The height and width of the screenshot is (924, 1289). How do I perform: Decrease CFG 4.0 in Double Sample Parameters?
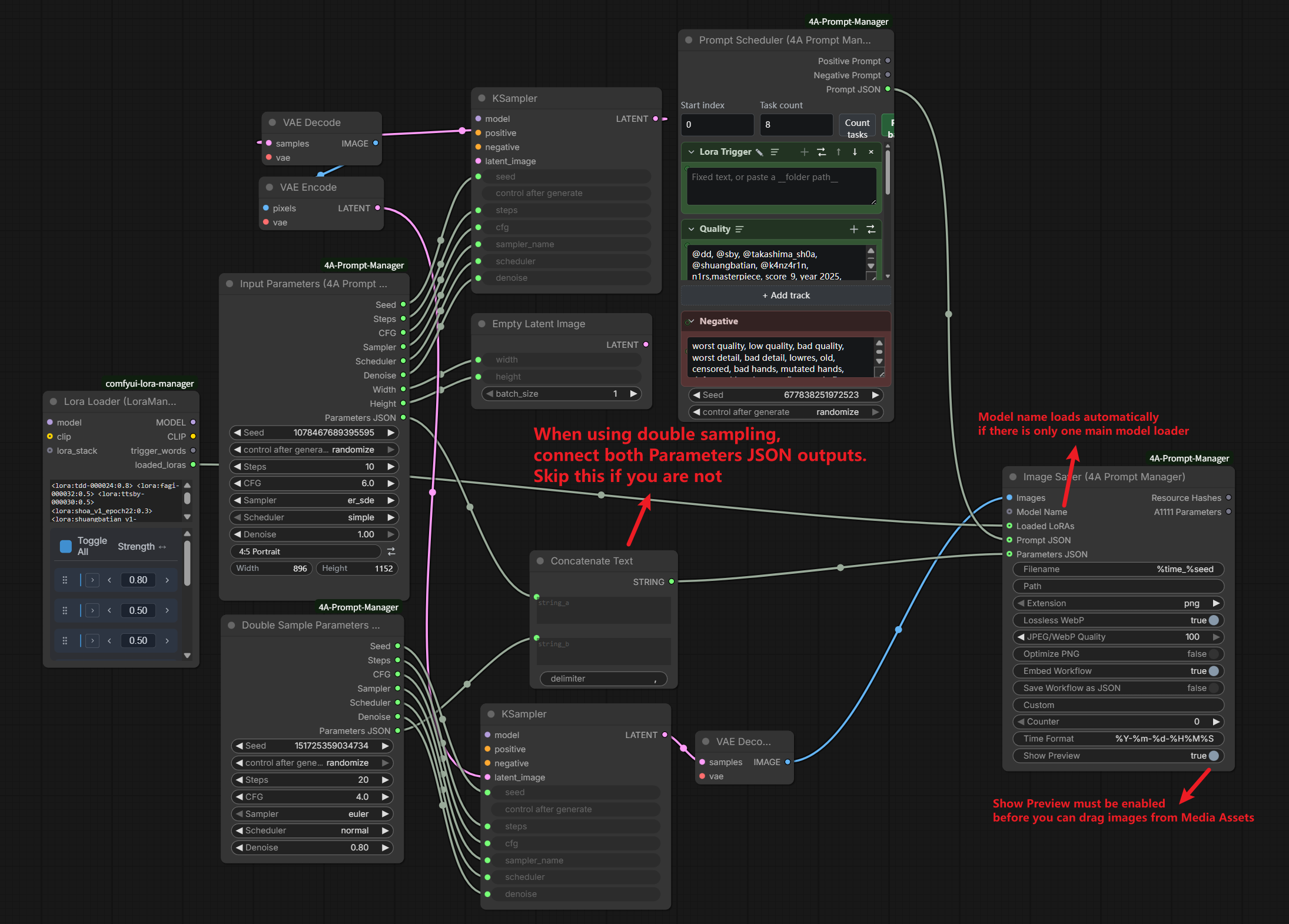[x=240, y=797]
